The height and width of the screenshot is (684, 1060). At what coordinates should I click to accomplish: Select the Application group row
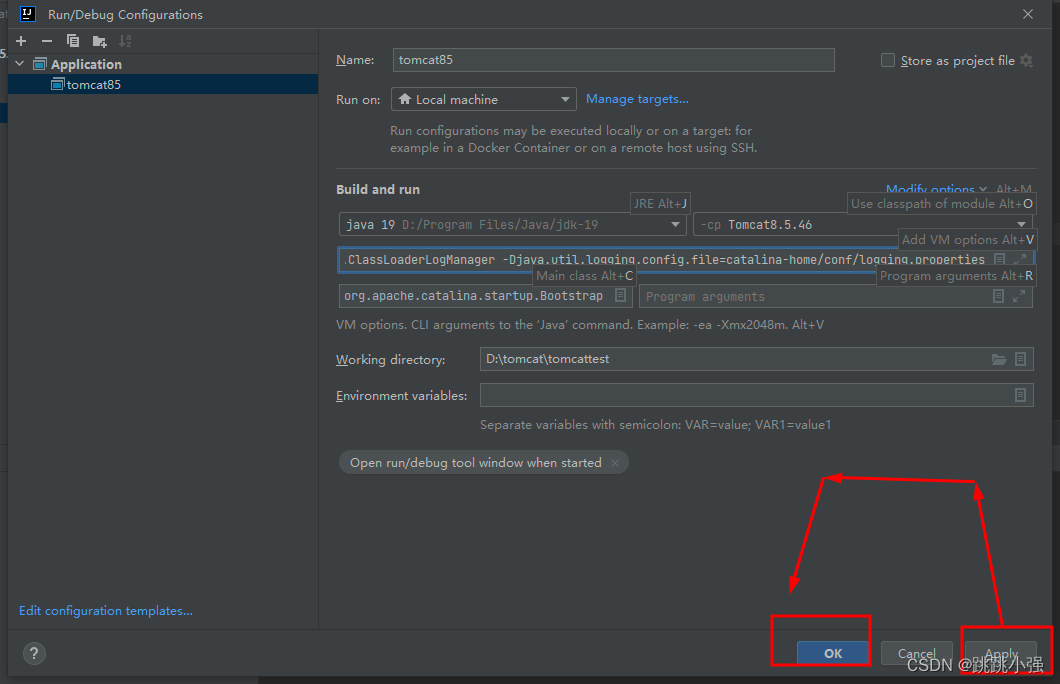click(163, 64)
